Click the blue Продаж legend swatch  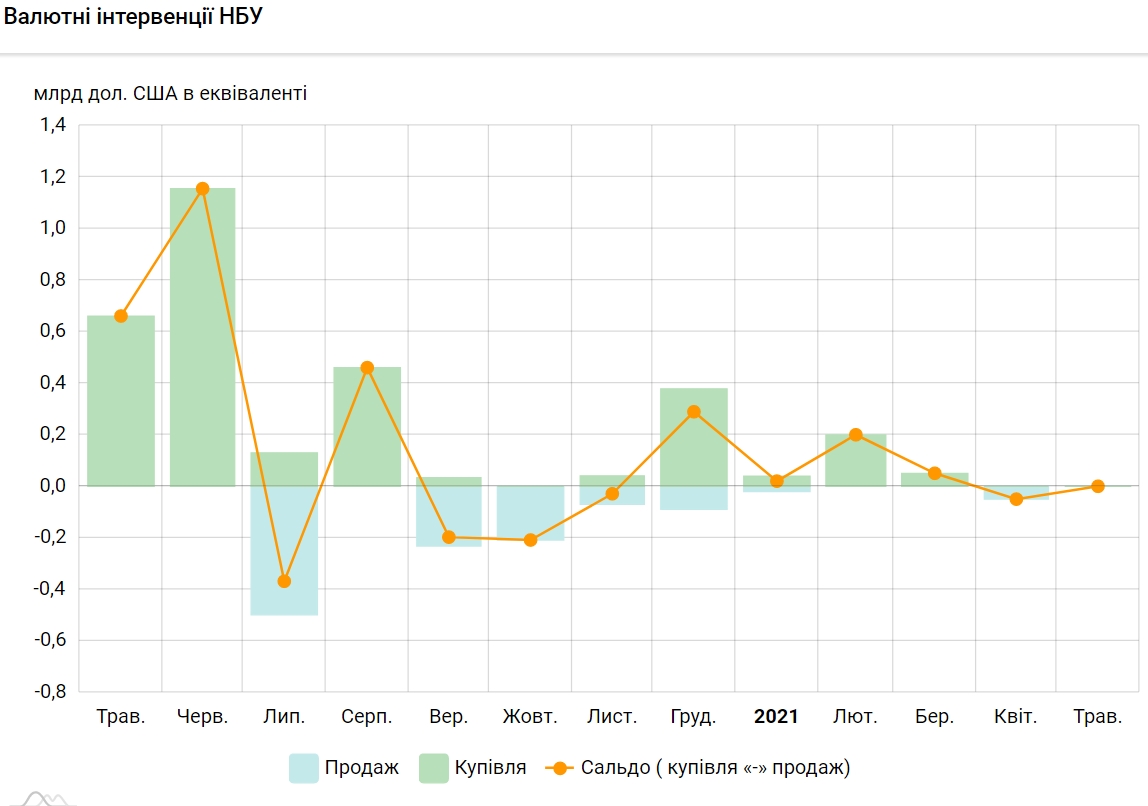pyautogui.click(x=304, y=768)
